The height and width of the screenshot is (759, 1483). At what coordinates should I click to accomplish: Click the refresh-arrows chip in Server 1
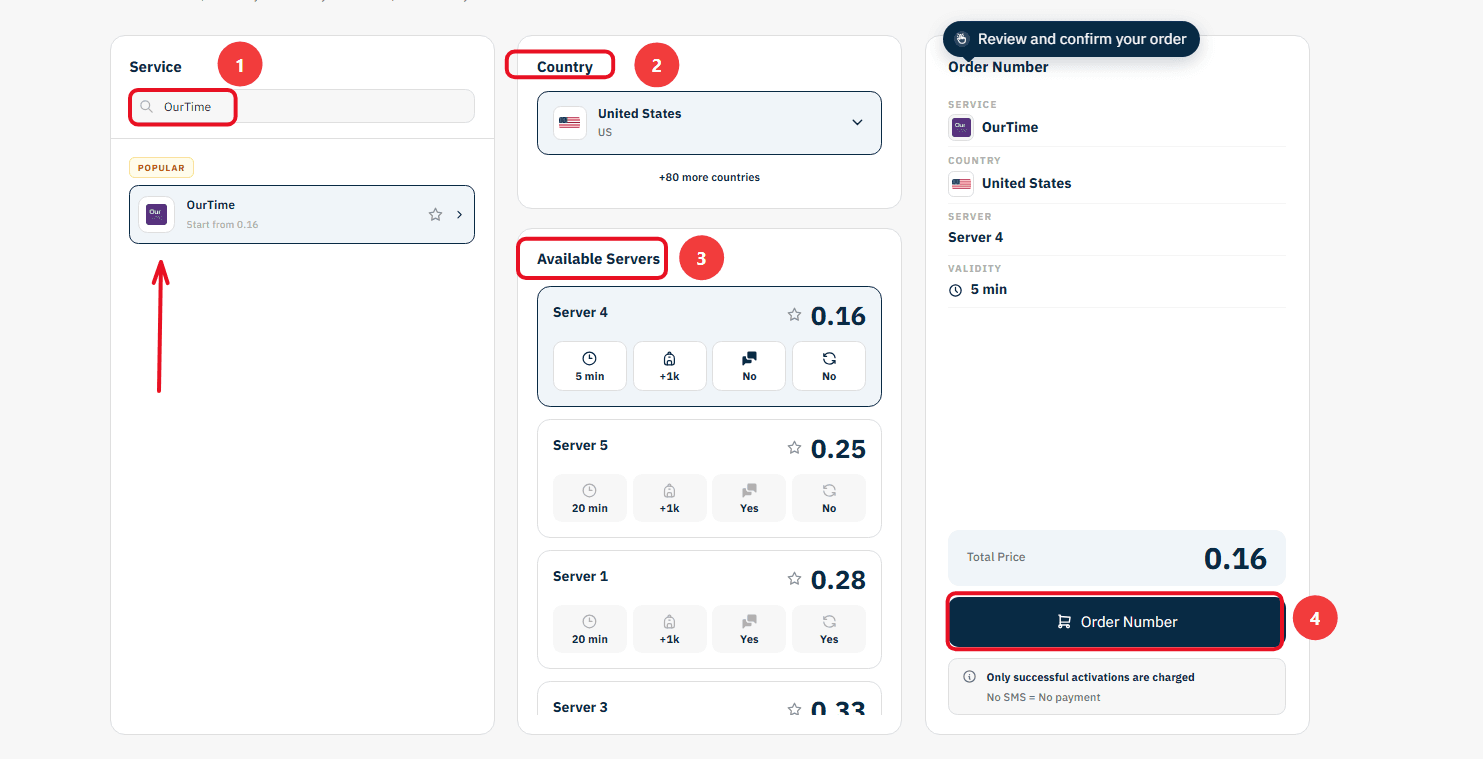click(x=829, y=629)
